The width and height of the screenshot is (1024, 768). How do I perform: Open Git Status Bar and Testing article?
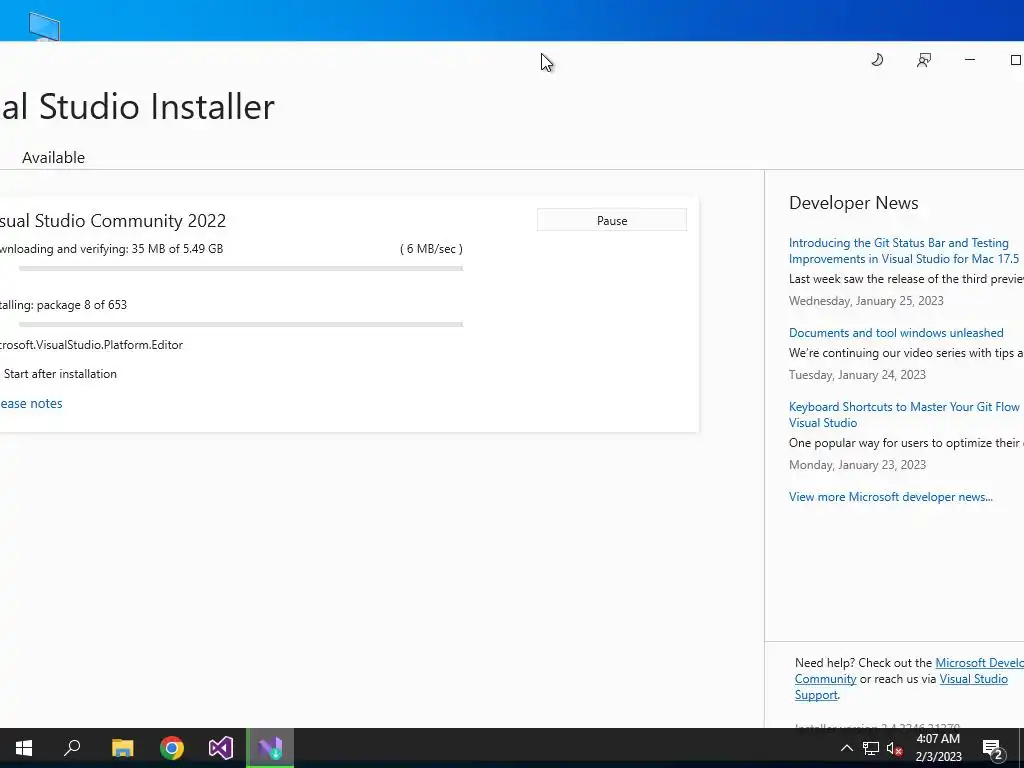pos(904,251)
